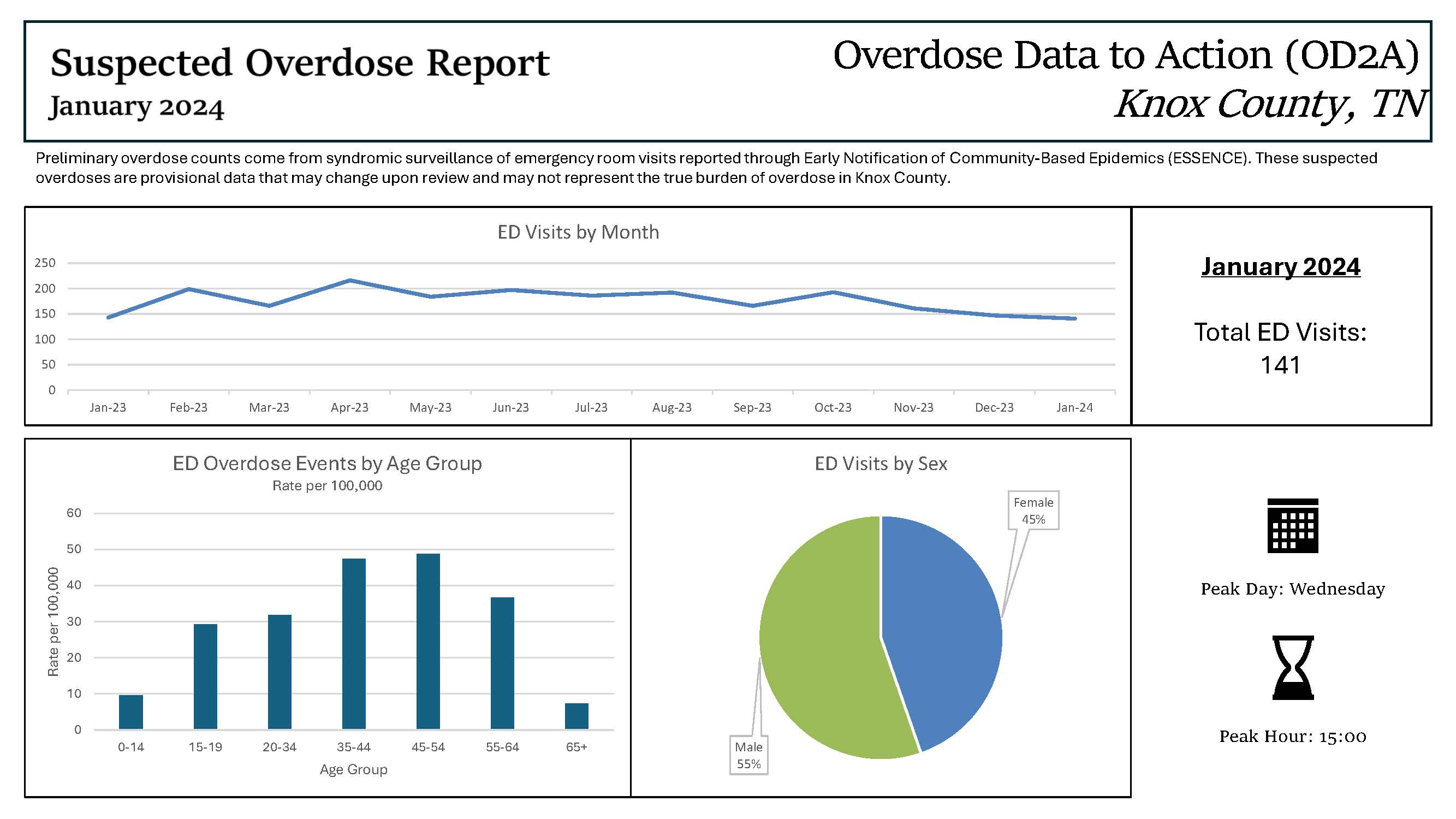
Task: Click the 'Jan-23' axis label
Action: [x=108, y=407]
